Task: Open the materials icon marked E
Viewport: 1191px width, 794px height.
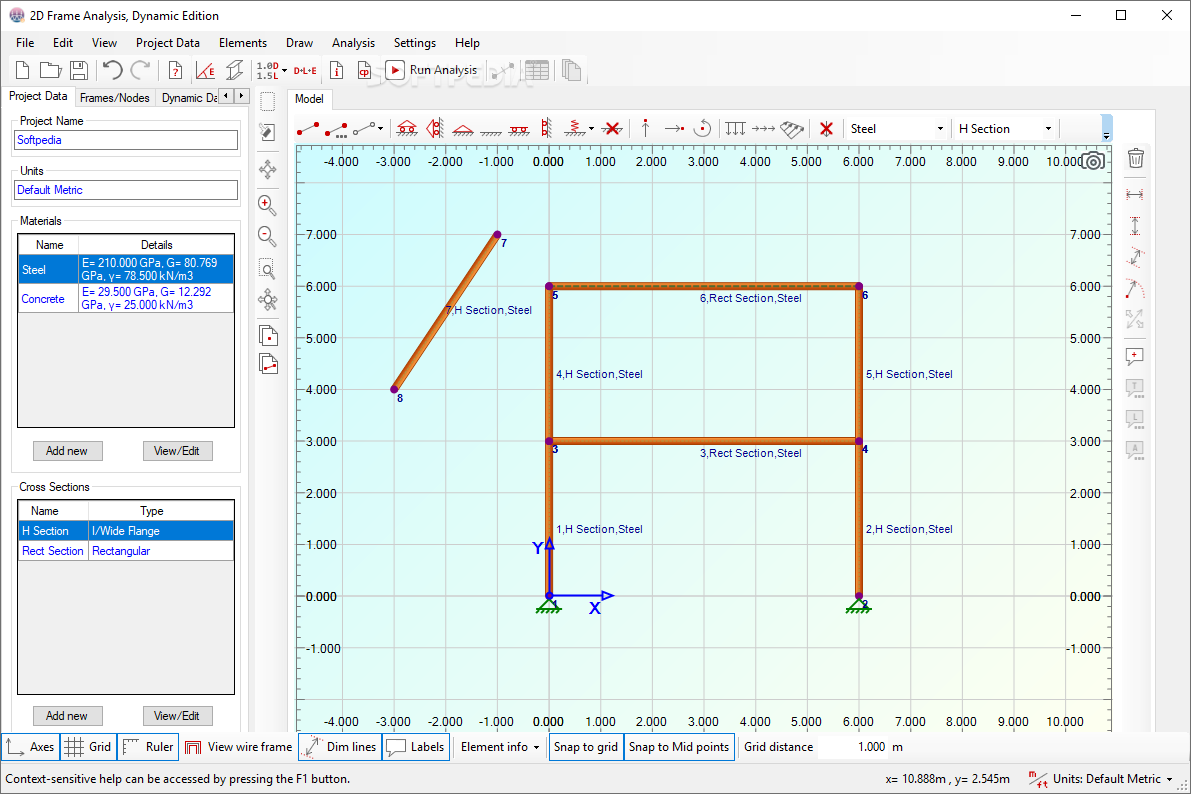Action: (x=205, y=70)
